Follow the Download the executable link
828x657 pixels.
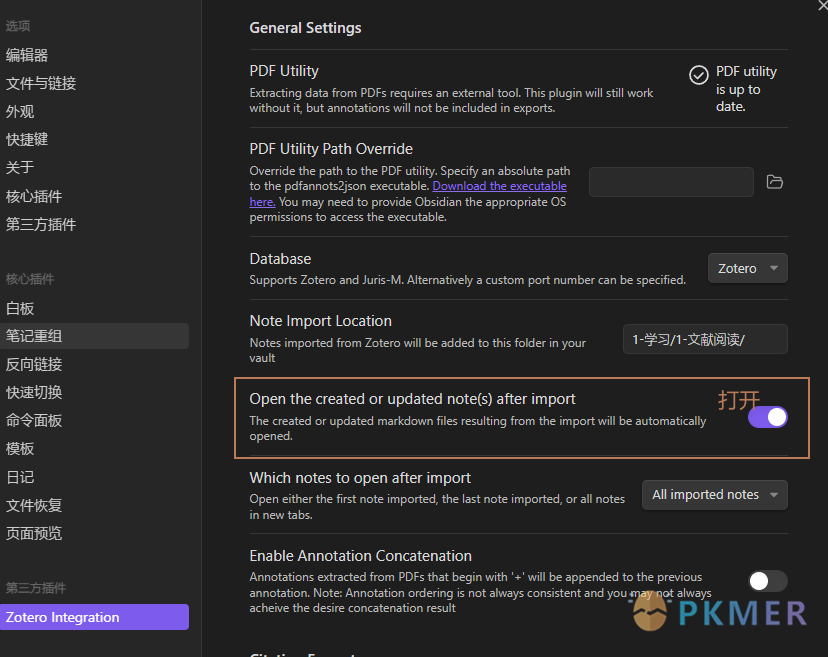coord(499,186)
